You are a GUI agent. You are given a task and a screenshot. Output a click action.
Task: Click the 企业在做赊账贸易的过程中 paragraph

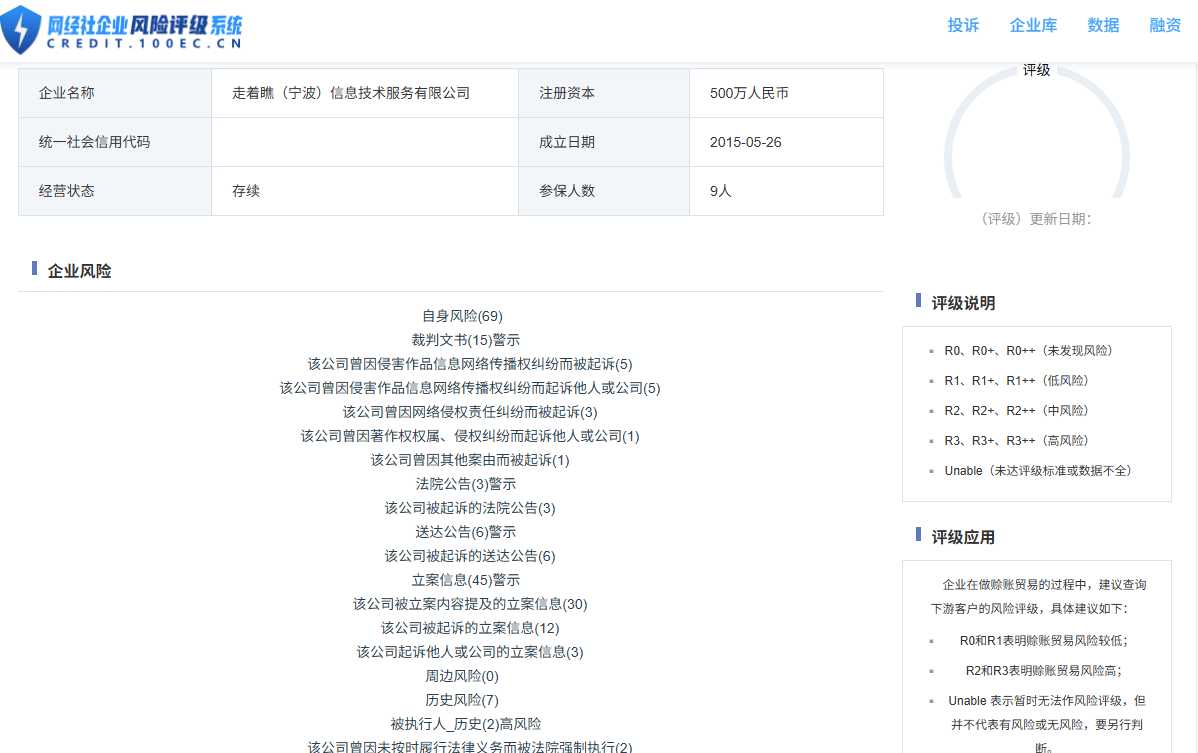click(x=1038, y=596)
